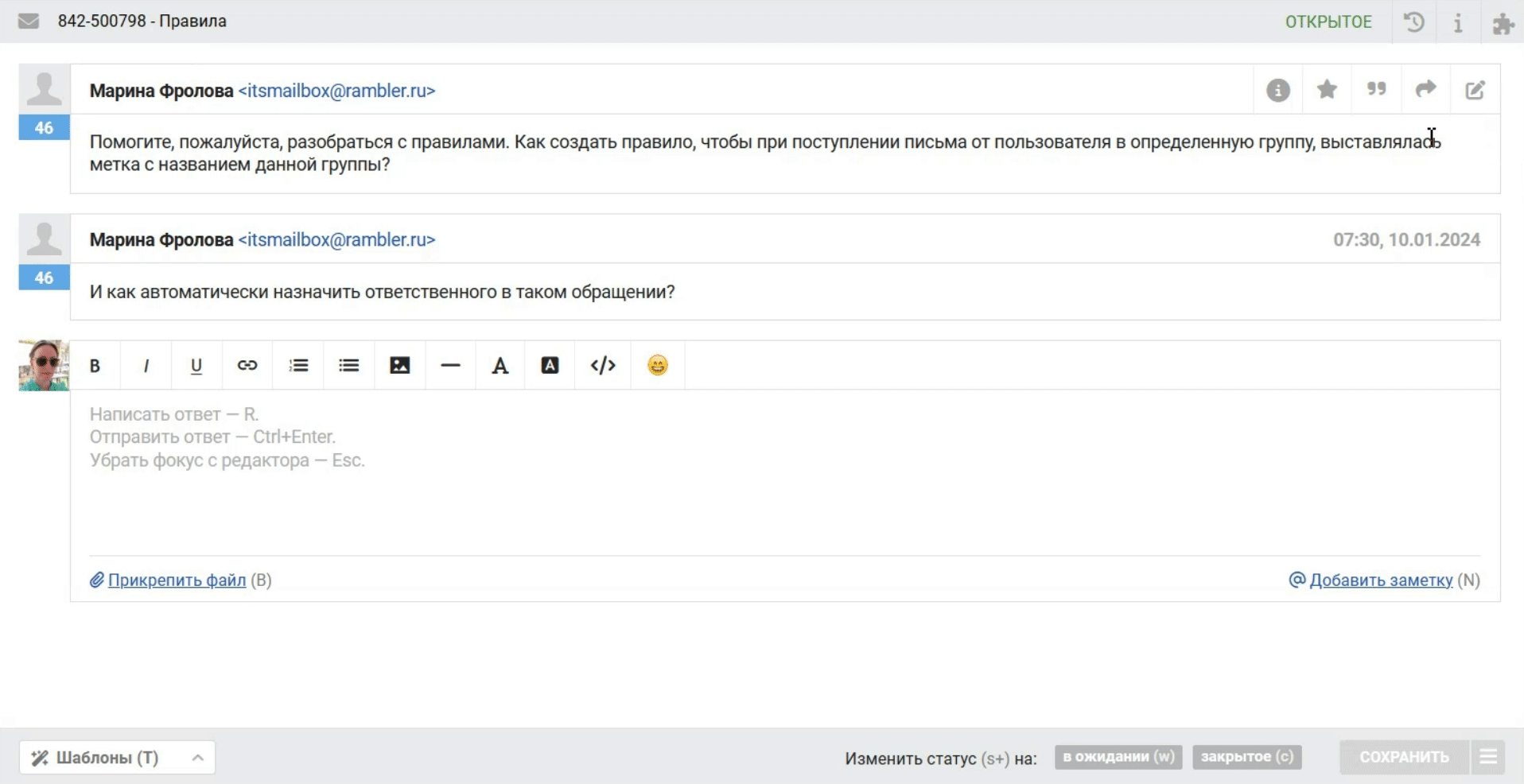Click the second message sender avatar
Viewport: 1524px width, 784px height.
click(45, 239)
